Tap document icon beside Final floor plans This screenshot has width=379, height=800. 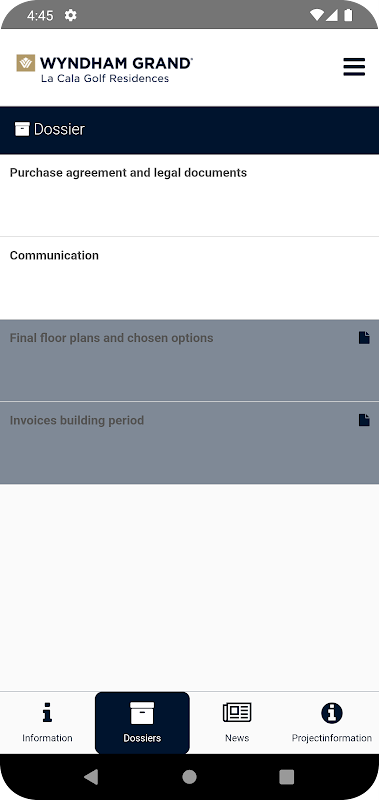click(364, 338)
